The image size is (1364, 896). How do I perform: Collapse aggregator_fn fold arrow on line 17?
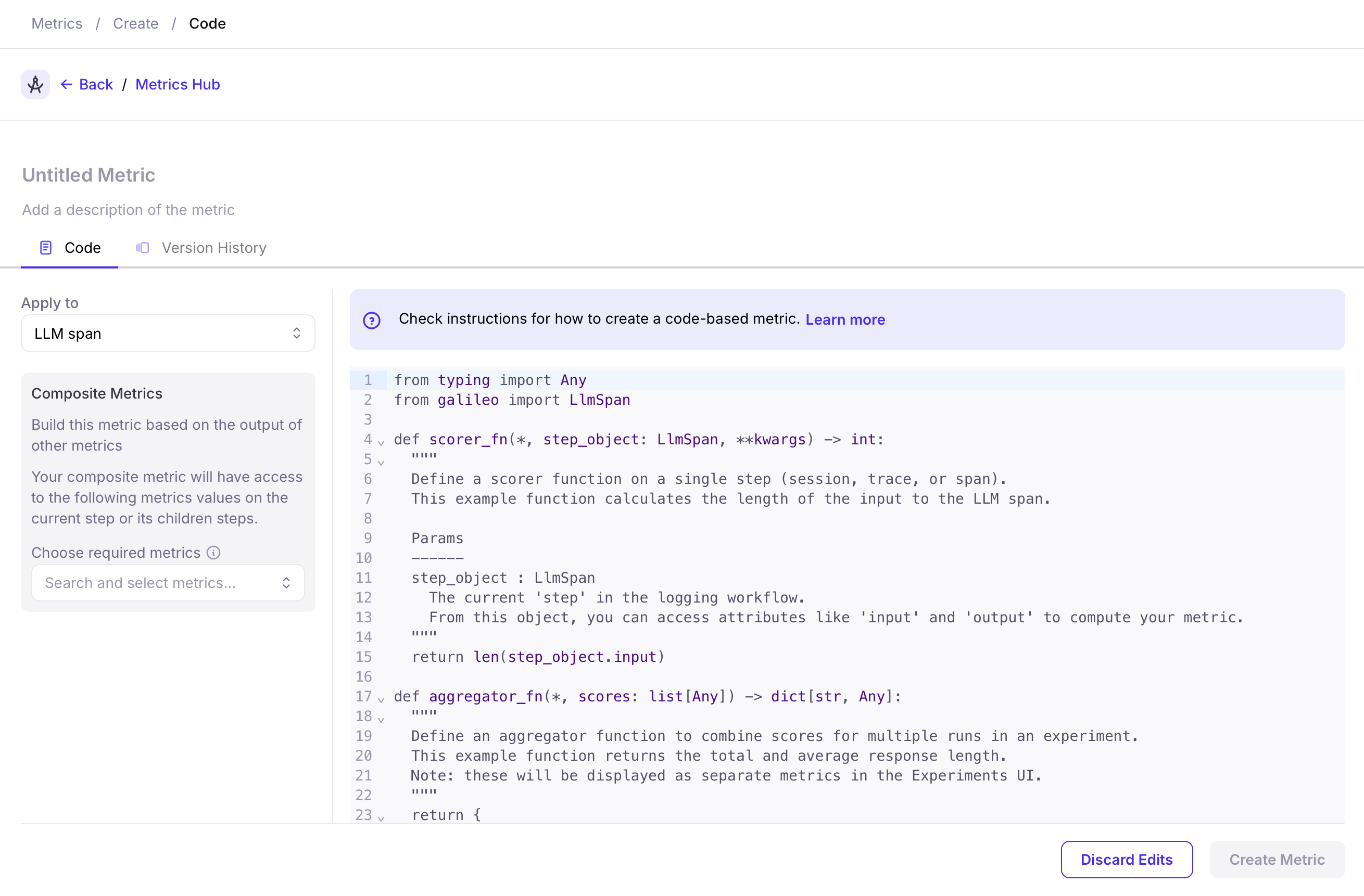[x=381, y=699]
